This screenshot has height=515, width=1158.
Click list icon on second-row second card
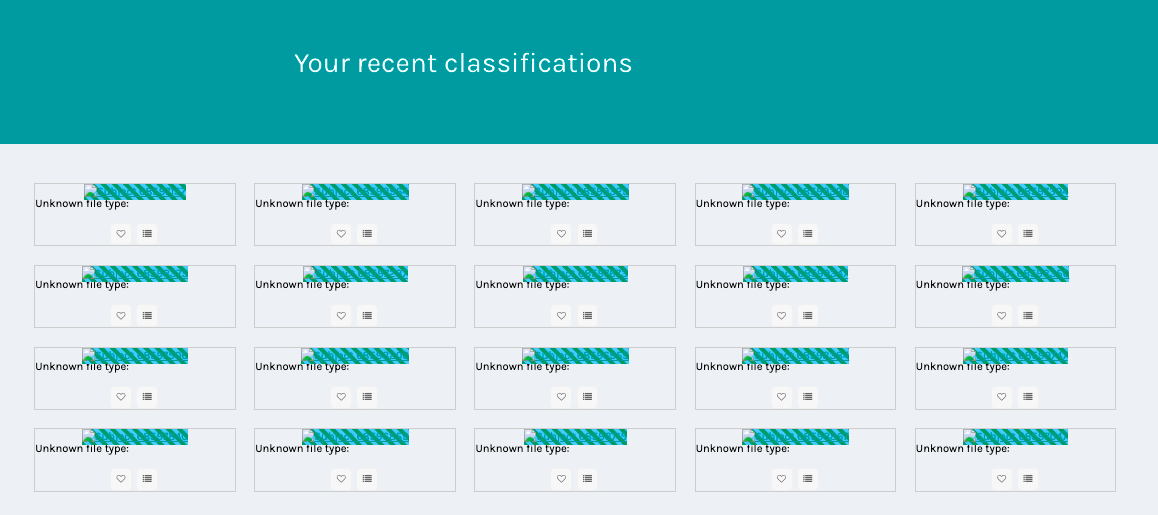coord(367,316)
